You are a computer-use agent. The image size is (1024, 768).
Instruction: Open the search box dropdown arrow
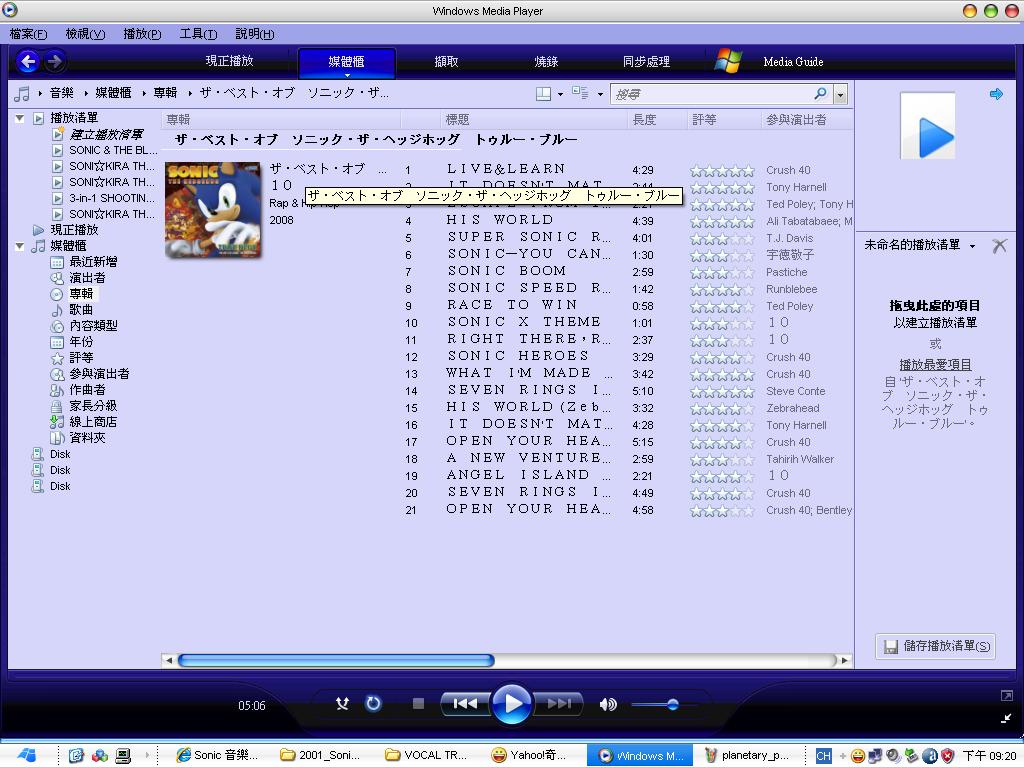pos(840,93)
